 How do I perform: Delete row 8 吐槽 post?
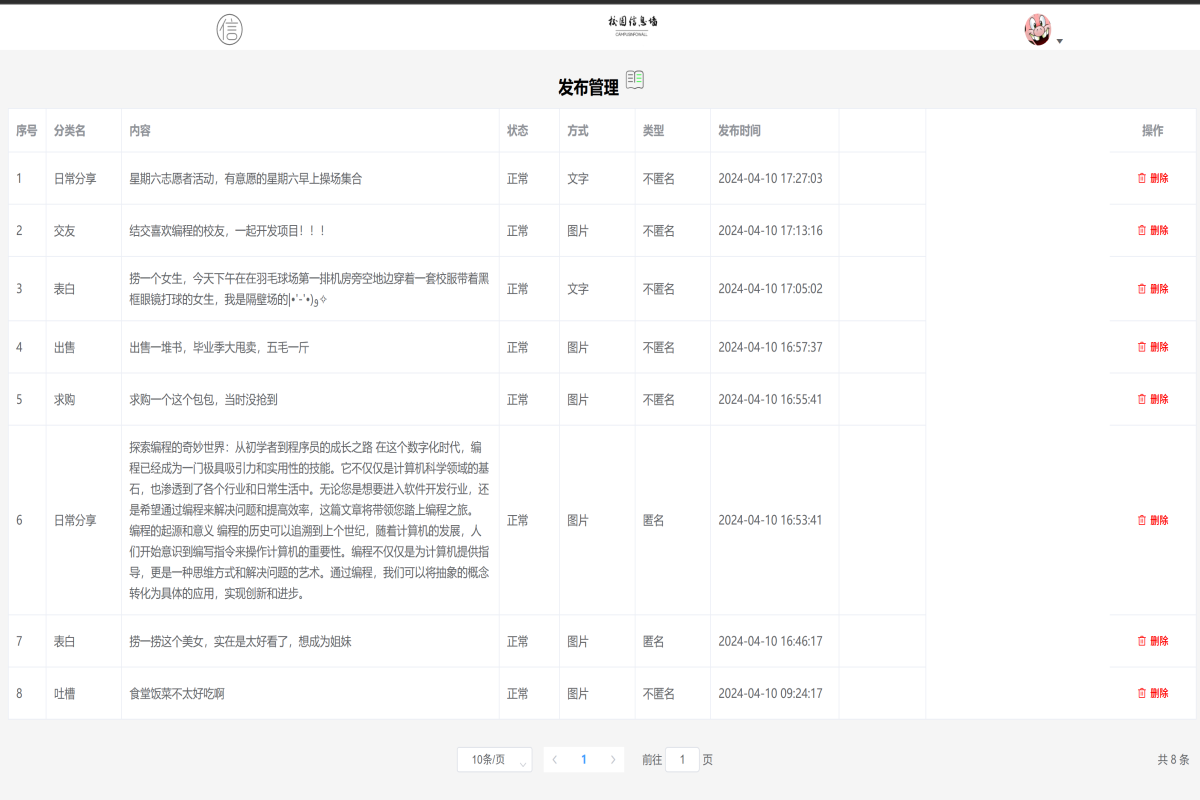[1153, 693]
